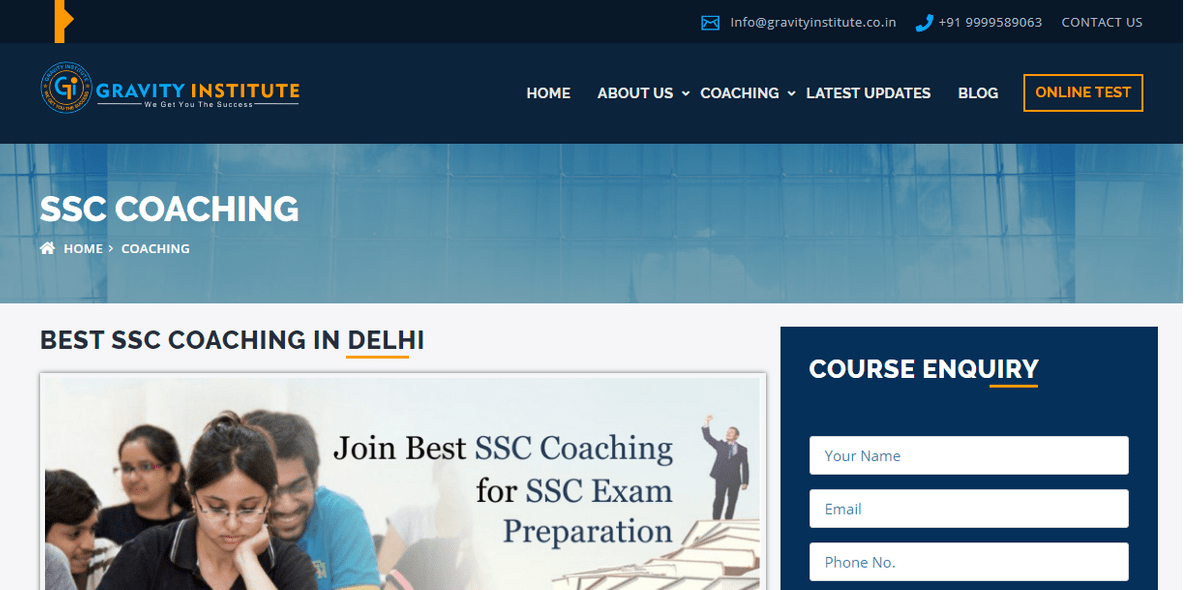Select the SSC Coaching banner image
The height and width of the screenshot is (590, 1200).
pos(403,482)
